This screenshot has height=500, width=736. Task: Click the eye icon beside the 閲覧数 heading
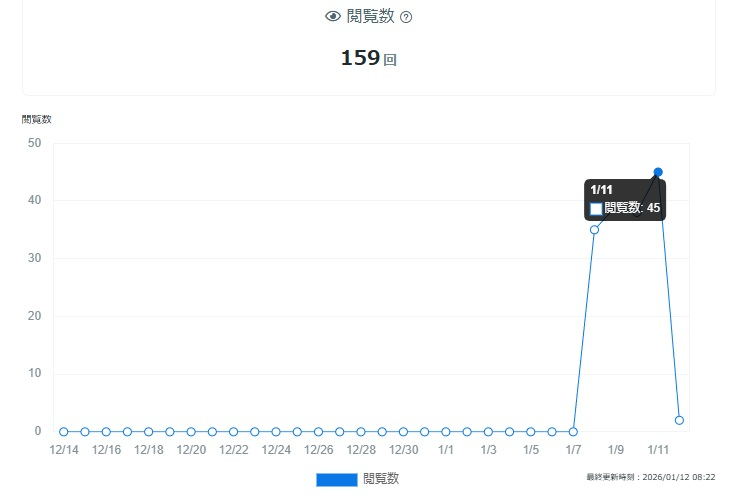point(333,16)
